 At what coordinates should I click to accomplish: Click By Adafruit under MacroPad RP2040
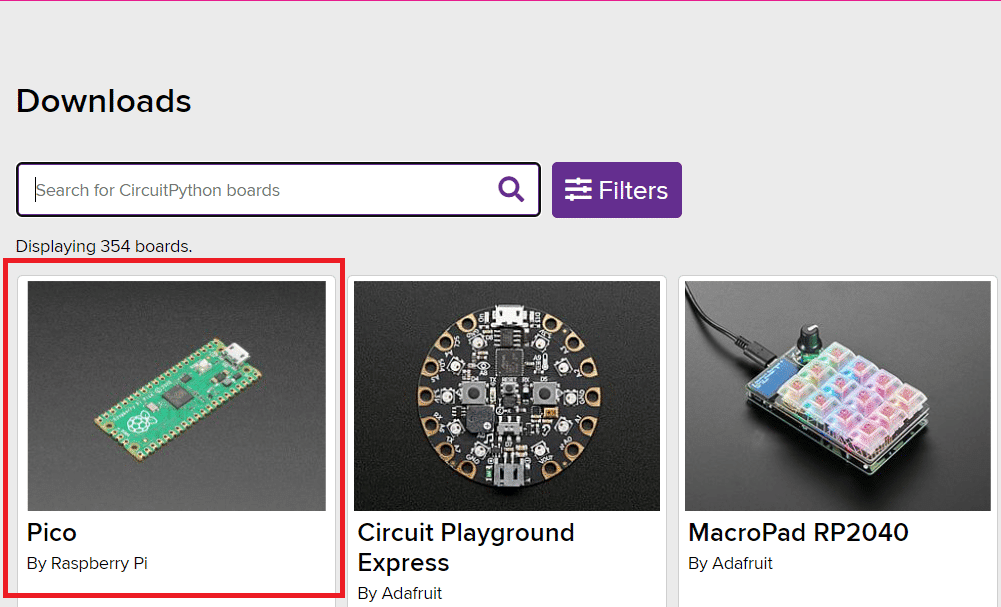pos(730,564)
